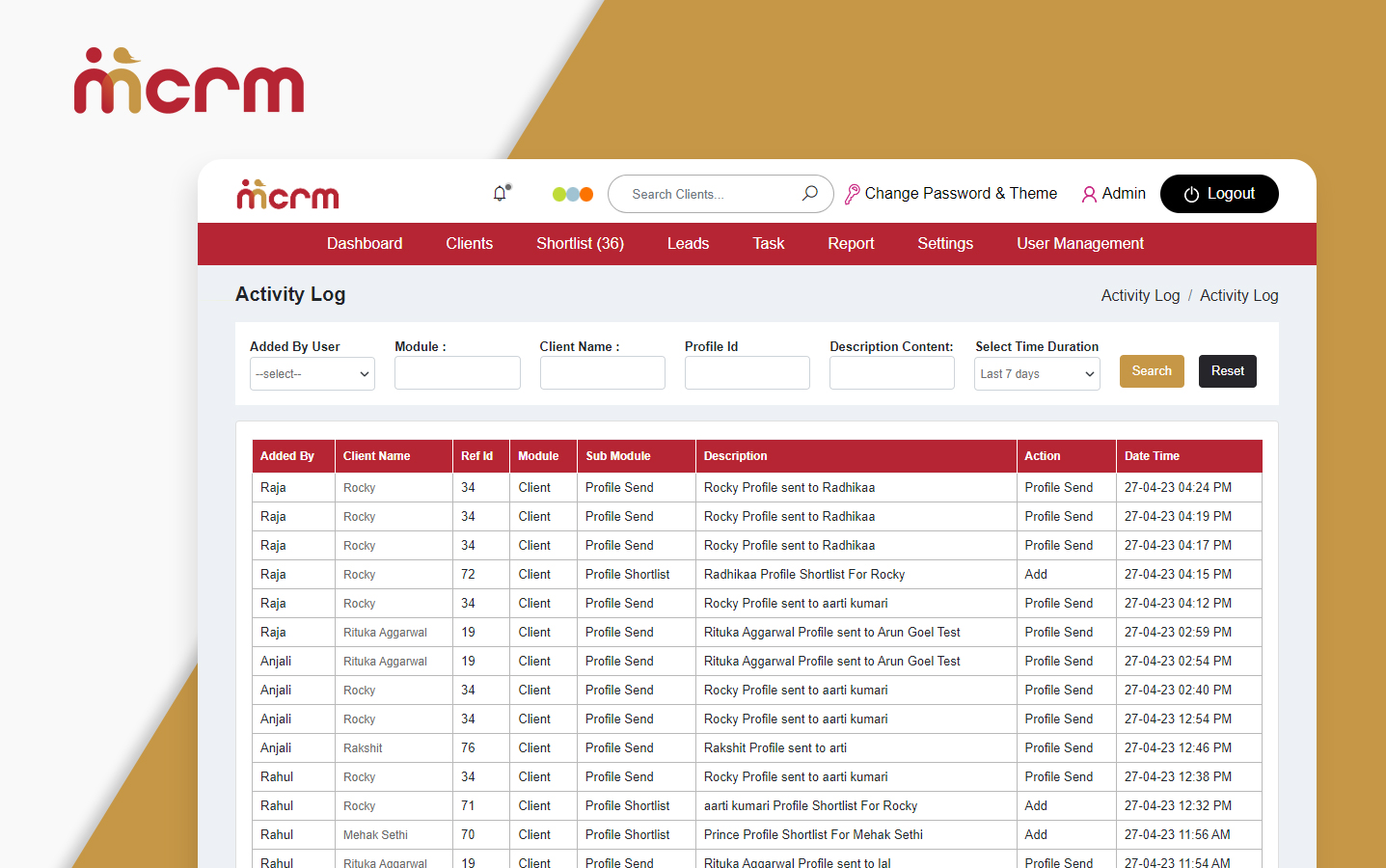Screen dimensions: 1386x868
Task: Click Rakshit client name cell
Action: pyautogui.click(x=363, y=748)
